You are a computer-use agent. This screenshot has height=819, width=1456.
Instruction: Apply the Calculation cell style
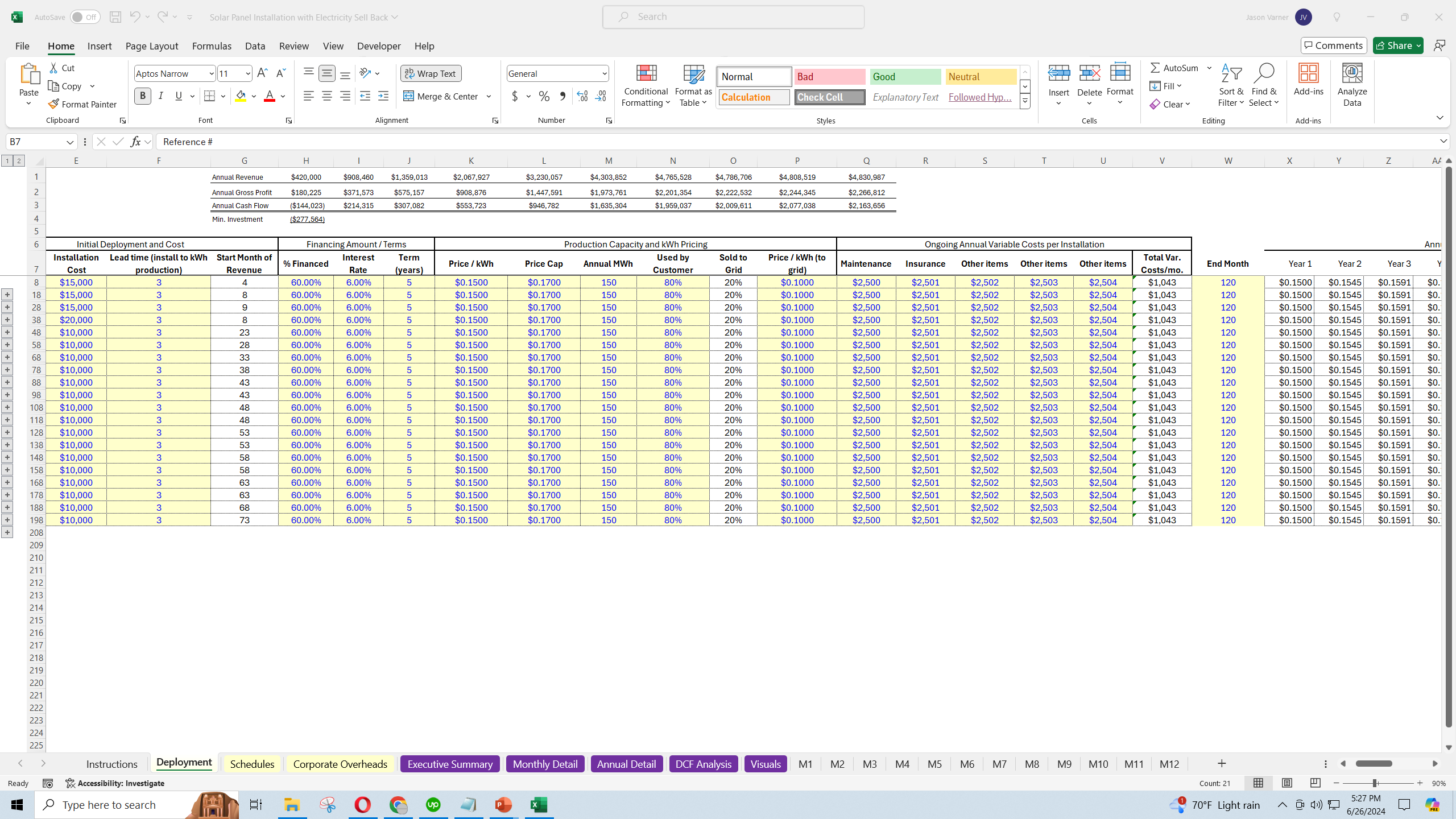click(x=754, y=97)
